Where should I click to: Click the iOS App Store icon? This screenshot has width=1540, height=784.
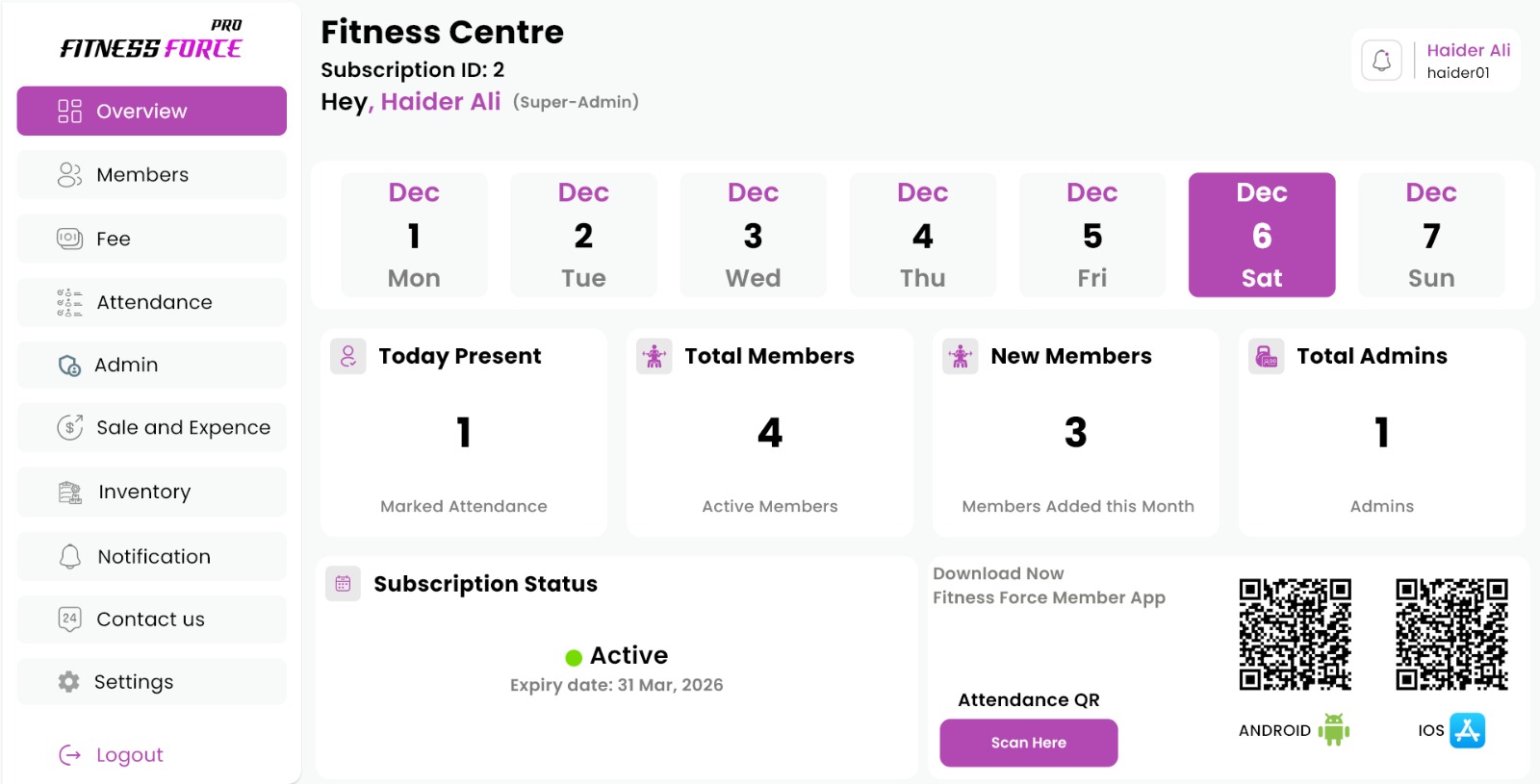point(1467,730)
